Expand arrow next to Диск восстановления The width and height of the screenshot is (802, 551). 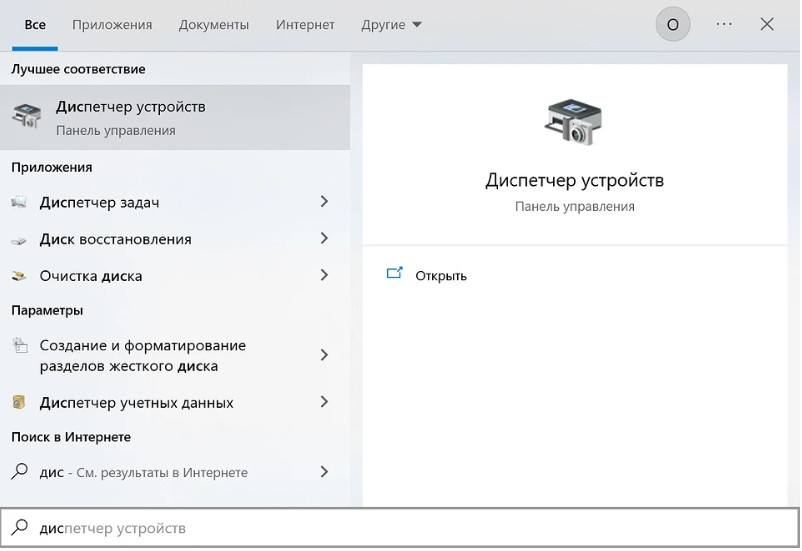coord(323,239)
